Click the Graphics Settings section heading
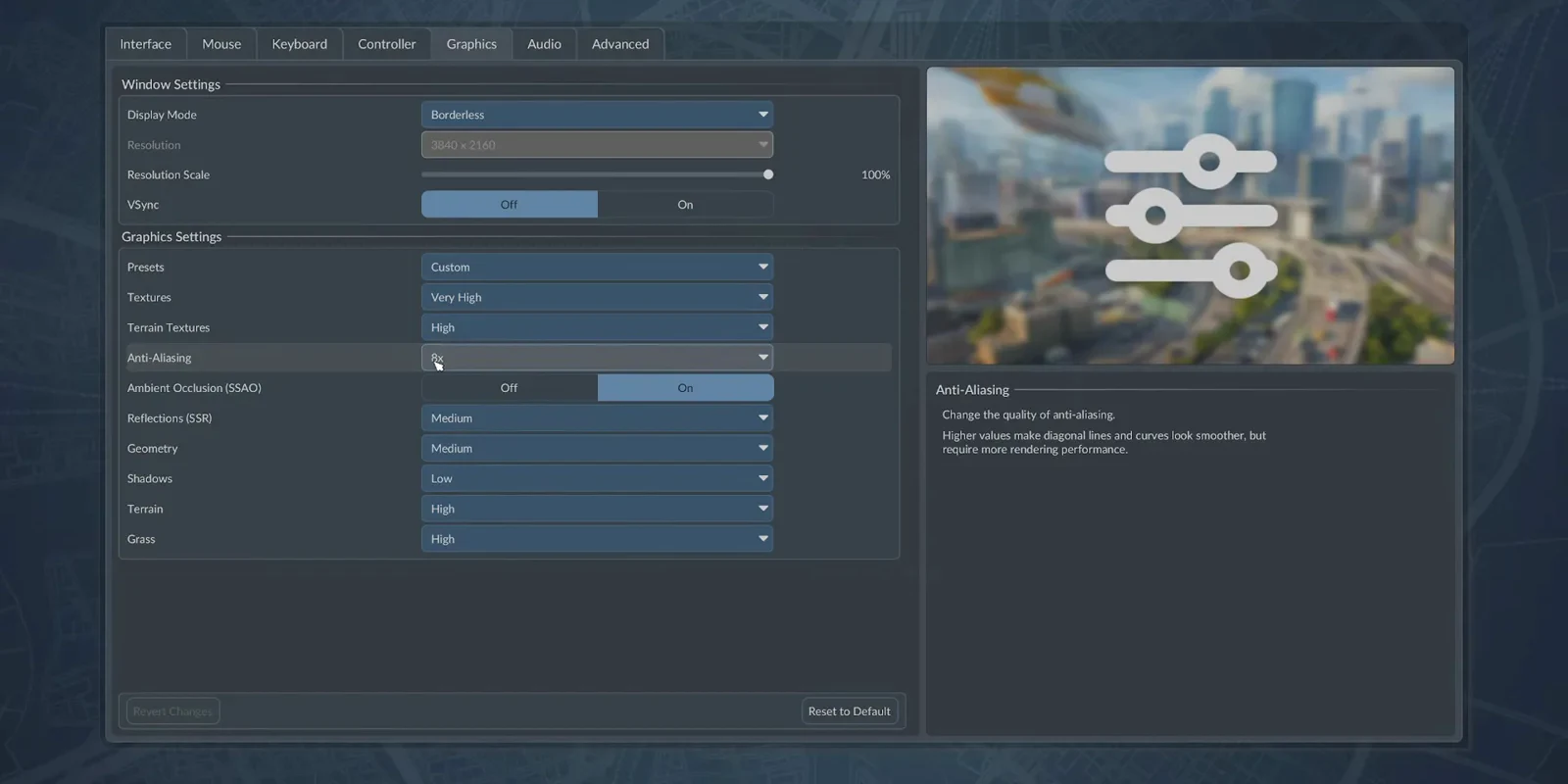The width and height of the screenshot is (1568, 784). (171, 237)
